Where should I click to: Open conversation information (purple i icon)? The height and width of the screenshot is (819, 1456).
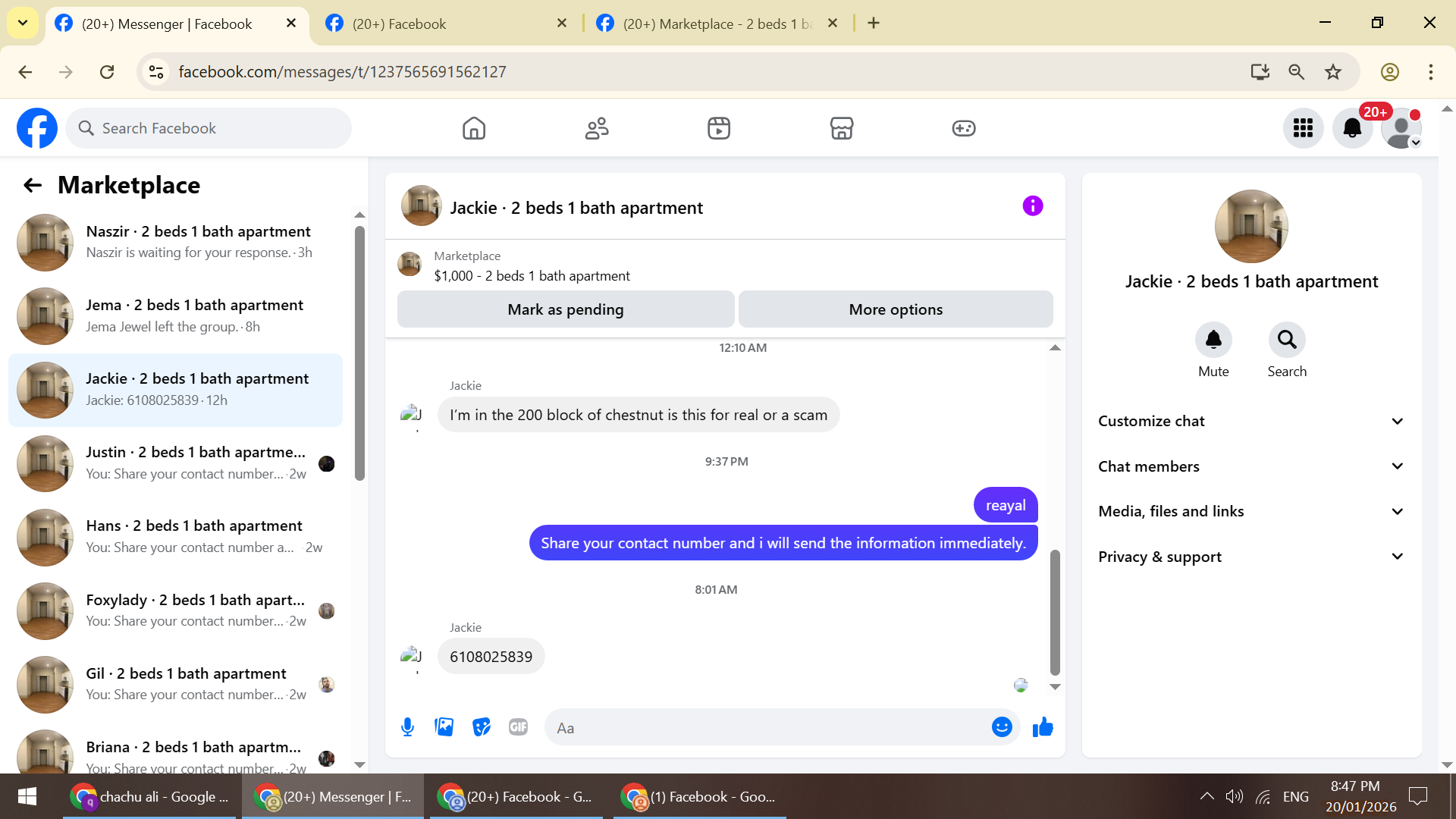pos(1033,206)
